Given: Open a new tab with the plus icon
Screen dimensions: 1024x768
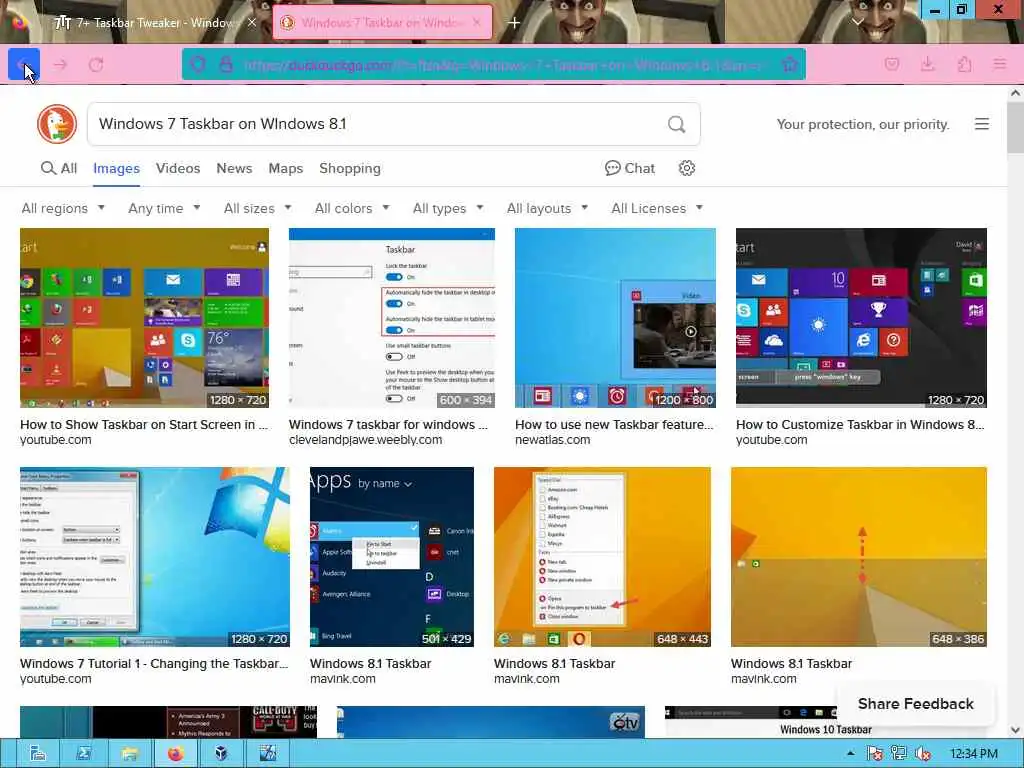Looking at the screenshot, I should [x=514, y=23].
